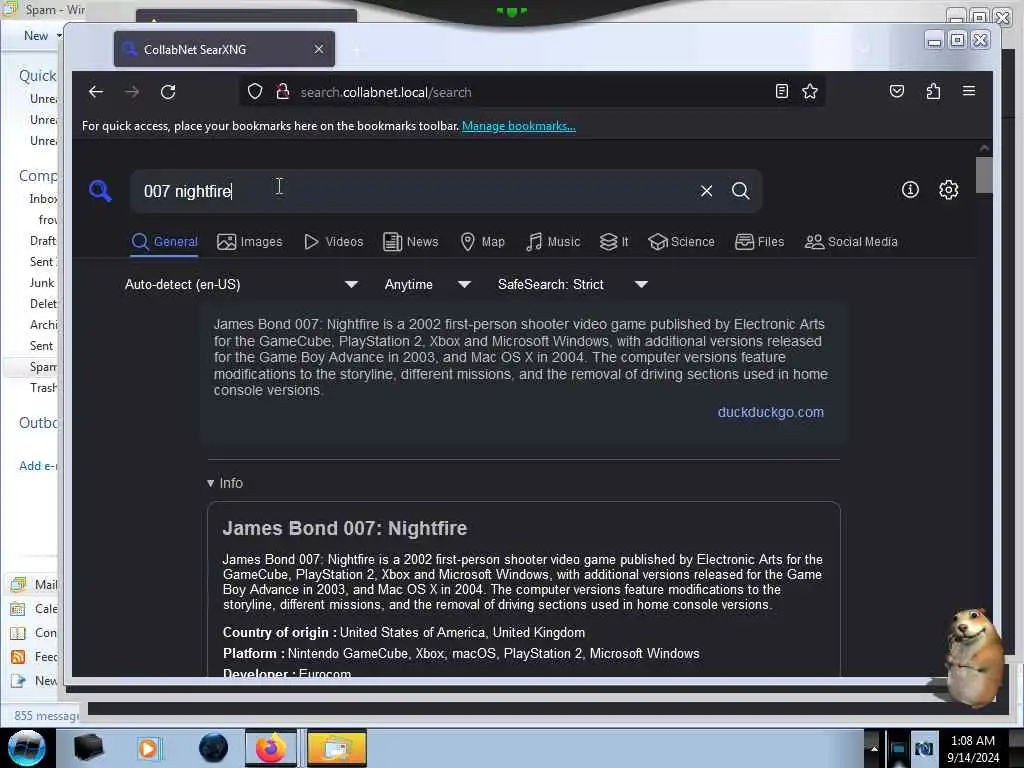Image resolution: width=1024 pixels, height=768 pixels.
Task: Open the mail app taskbar icon
Action: (x=336, y=748)
